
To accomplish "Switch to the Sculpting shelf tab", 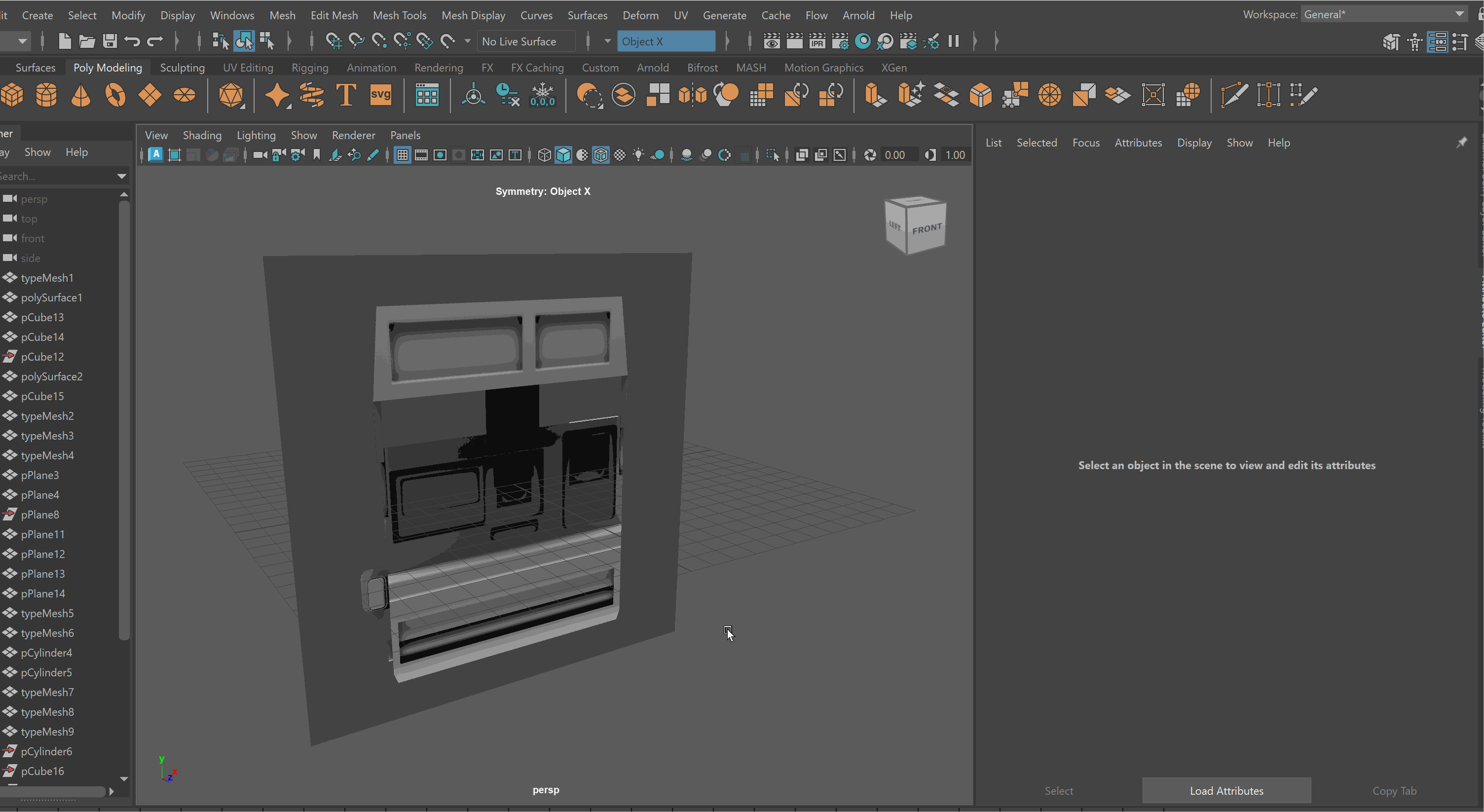I will tap(182, 68).
